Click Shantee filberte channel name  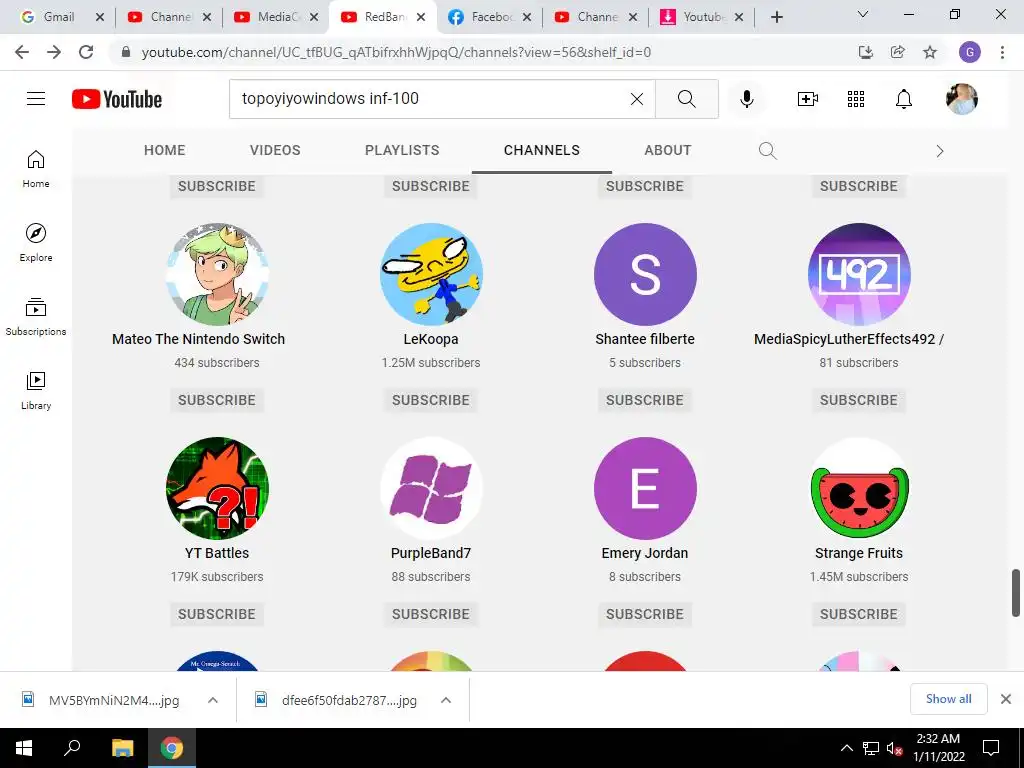pos(645,339)
